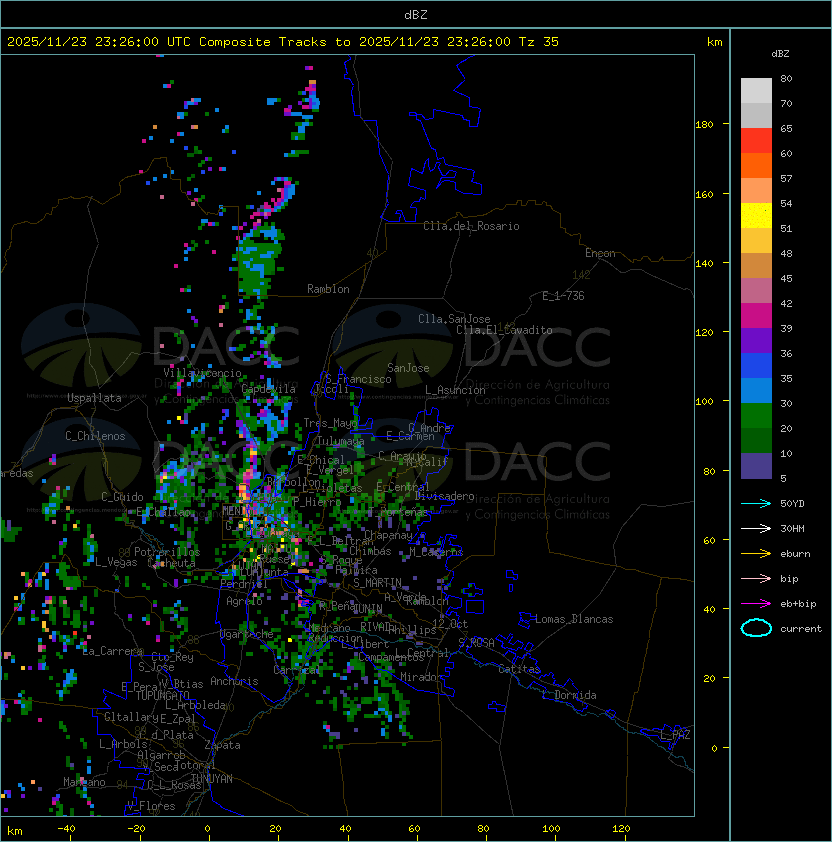Click the 'E_1-736' map label
Viewport: 832px width, 842px height.
tap(563, 296)
